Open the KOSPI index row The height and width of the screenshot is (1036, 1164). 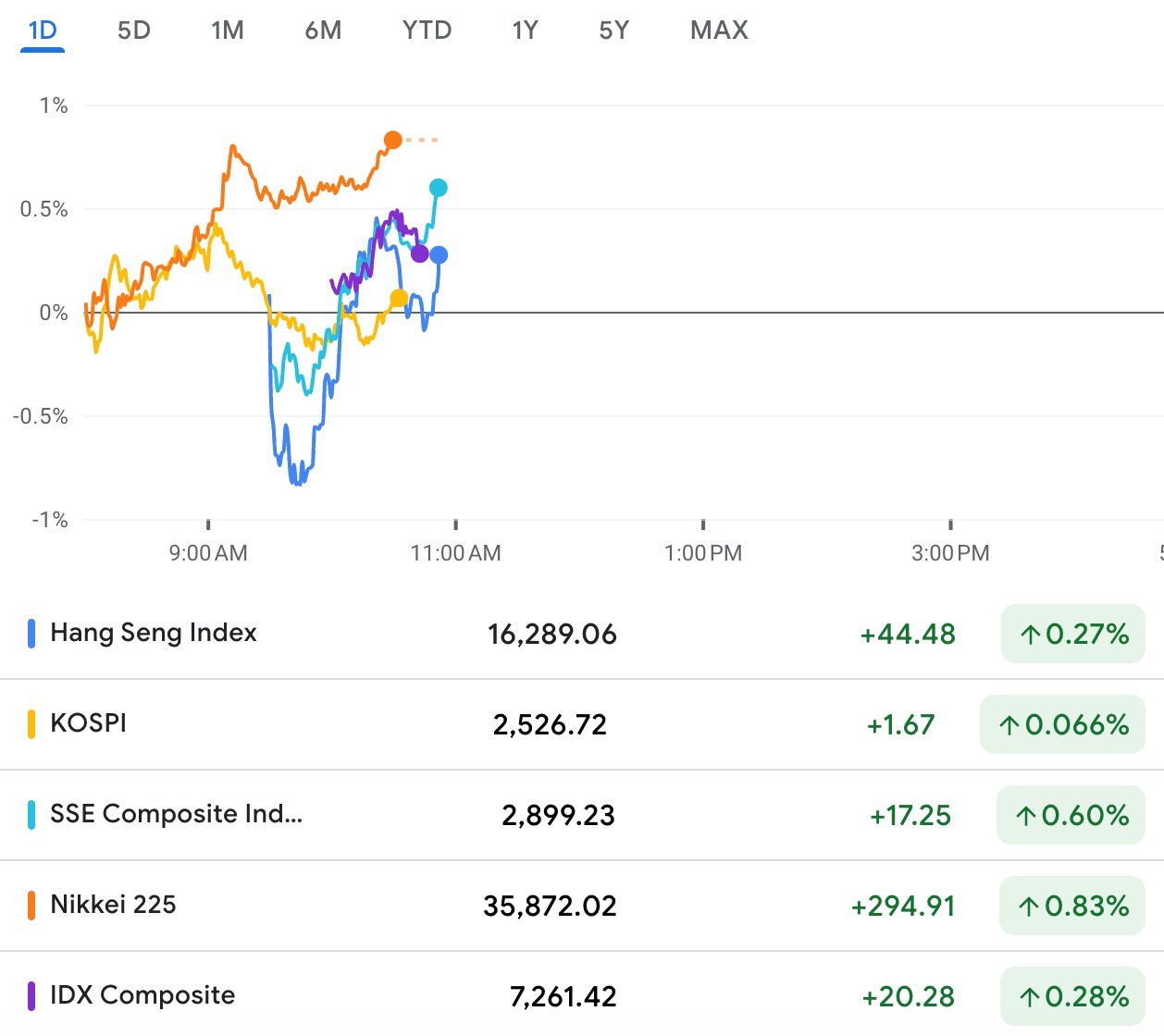582,724
